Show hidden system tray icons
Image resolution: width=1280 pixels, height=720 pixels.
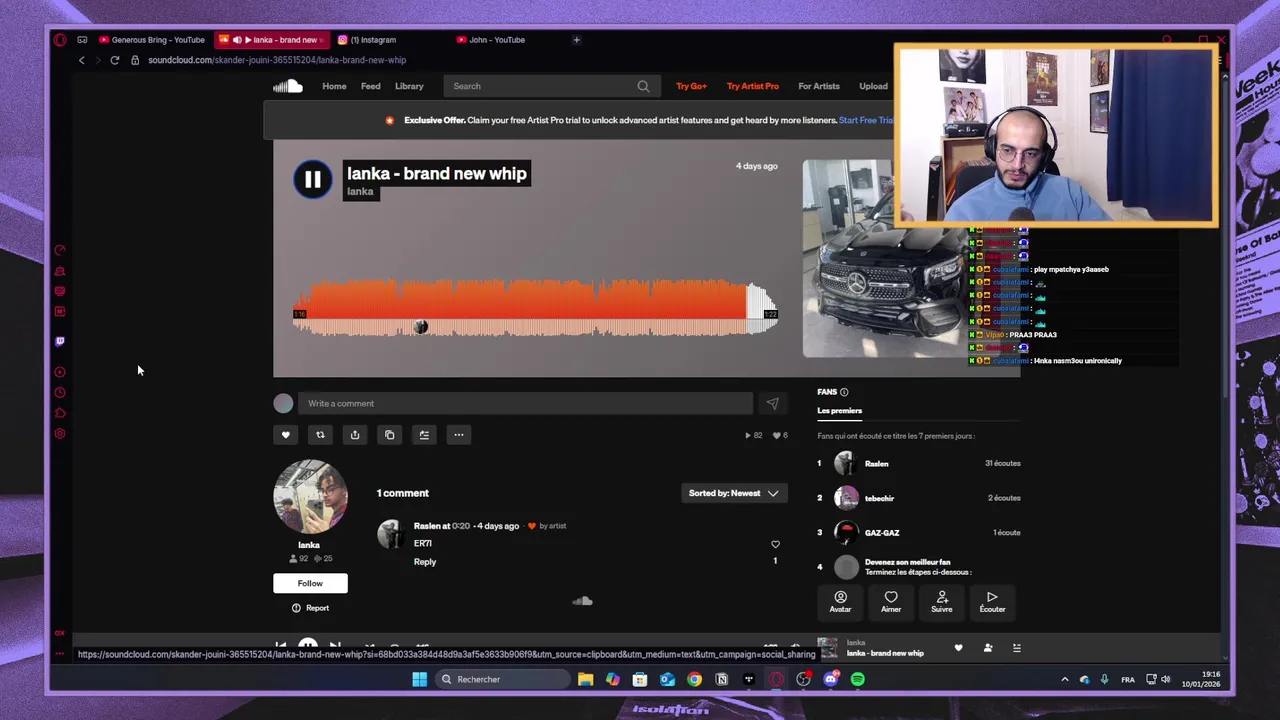1064,680
